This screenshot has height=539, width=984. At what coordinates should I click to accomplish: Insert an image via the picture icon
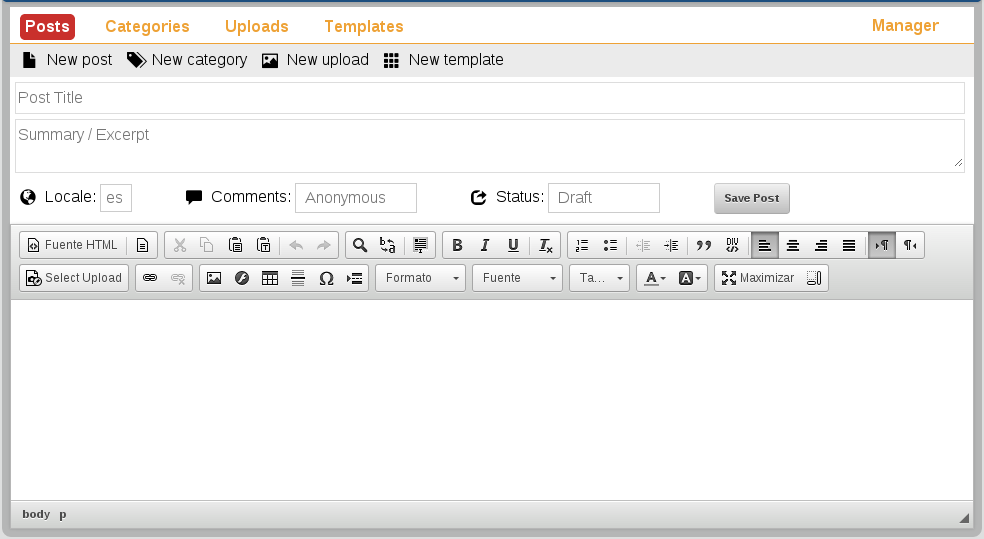point(214,278)
